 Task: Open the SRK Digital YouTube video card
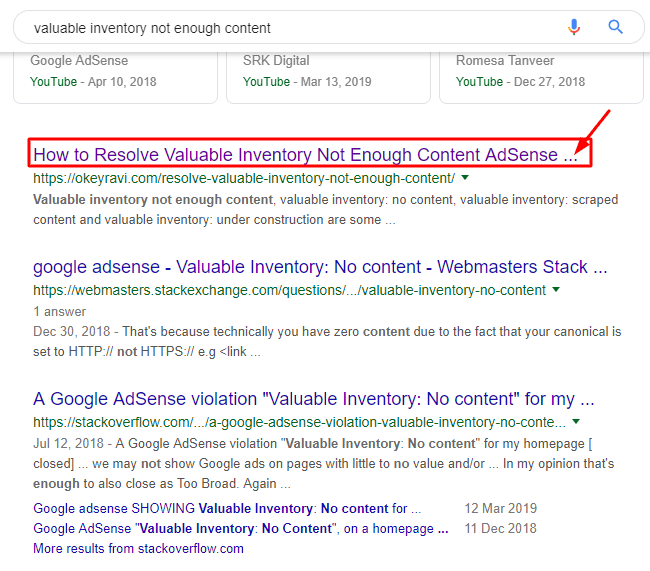click(x=328, y=77)
